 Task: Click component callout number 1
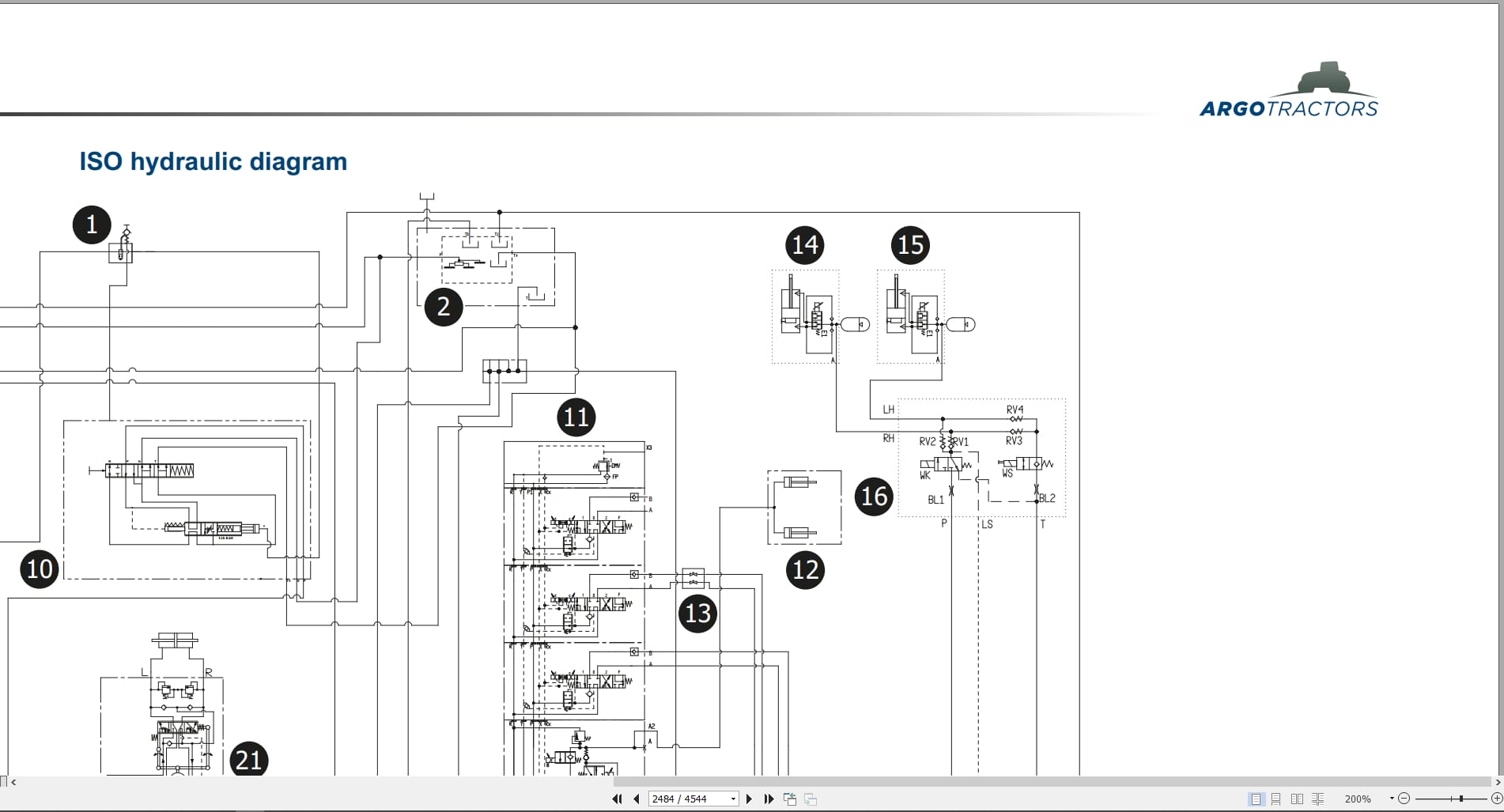(92, 225)
